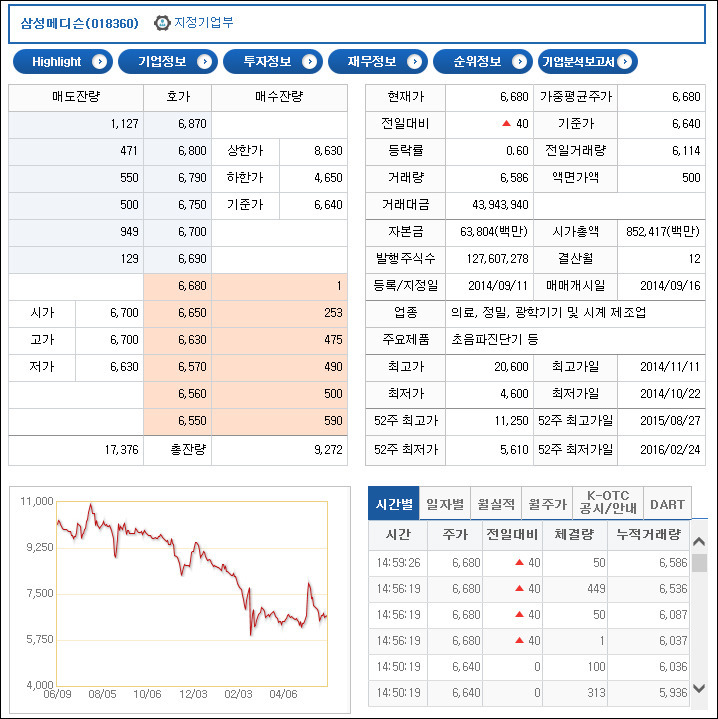The height and width of the screenshot is (719, 718).
Task: Click the trade list scrollbar thumb
Action: (699, 563)
